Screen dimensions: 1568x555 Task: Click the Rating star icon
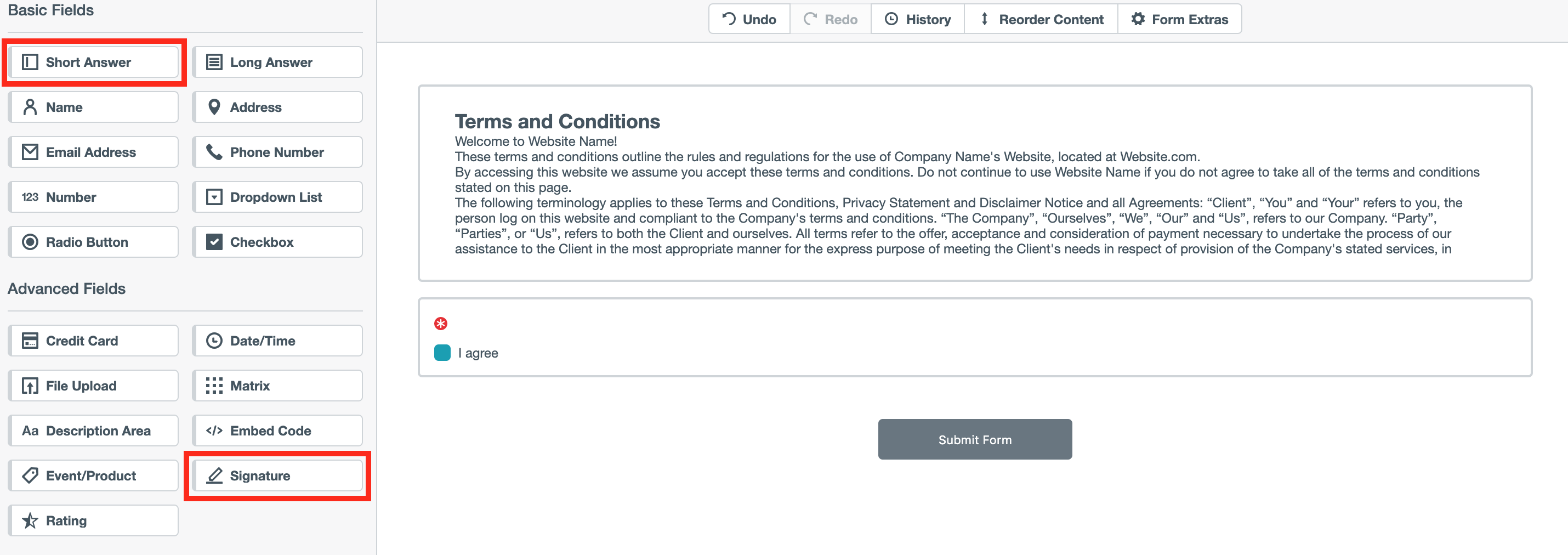tap(30, 521)
